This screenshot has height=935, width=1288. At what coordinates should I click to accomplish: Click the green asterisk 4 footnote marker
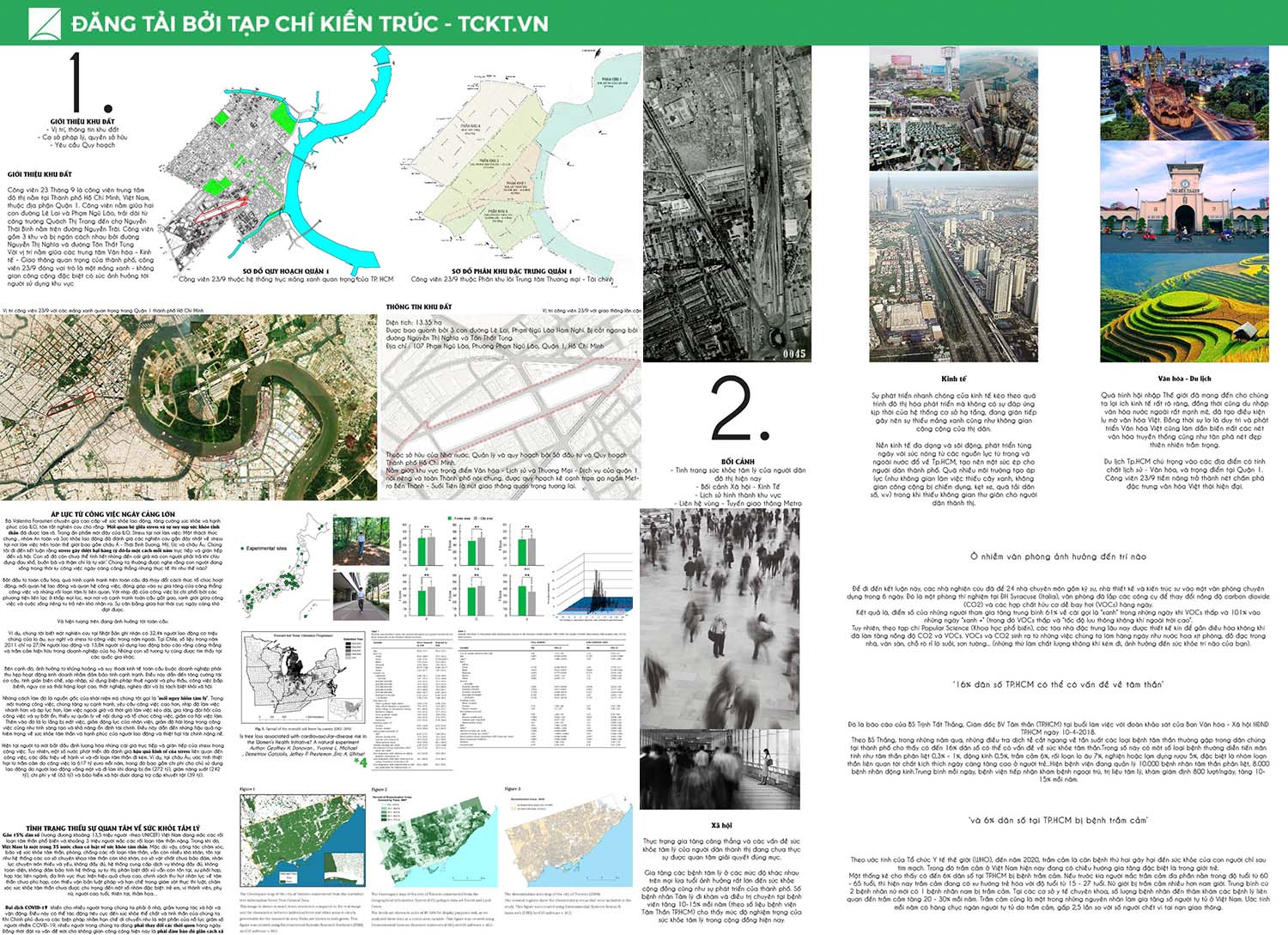pos(360,762)
